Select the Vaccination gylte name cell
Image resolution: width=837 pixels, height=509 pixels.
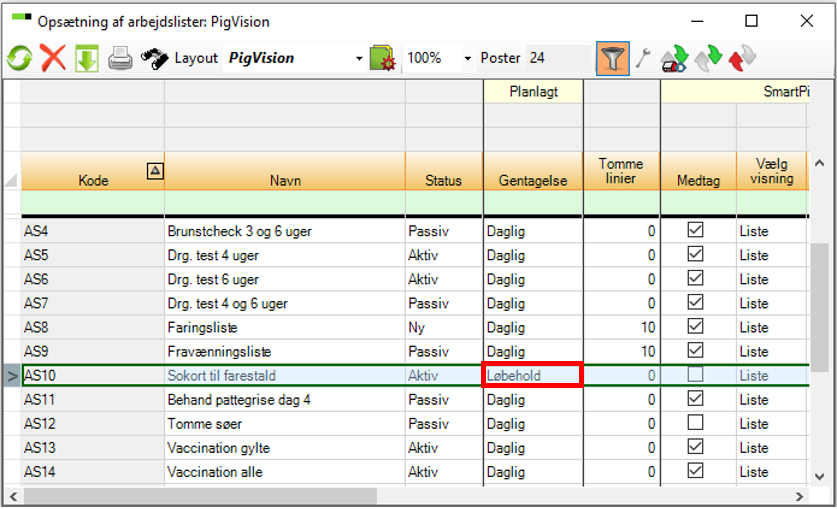(285, 448)
